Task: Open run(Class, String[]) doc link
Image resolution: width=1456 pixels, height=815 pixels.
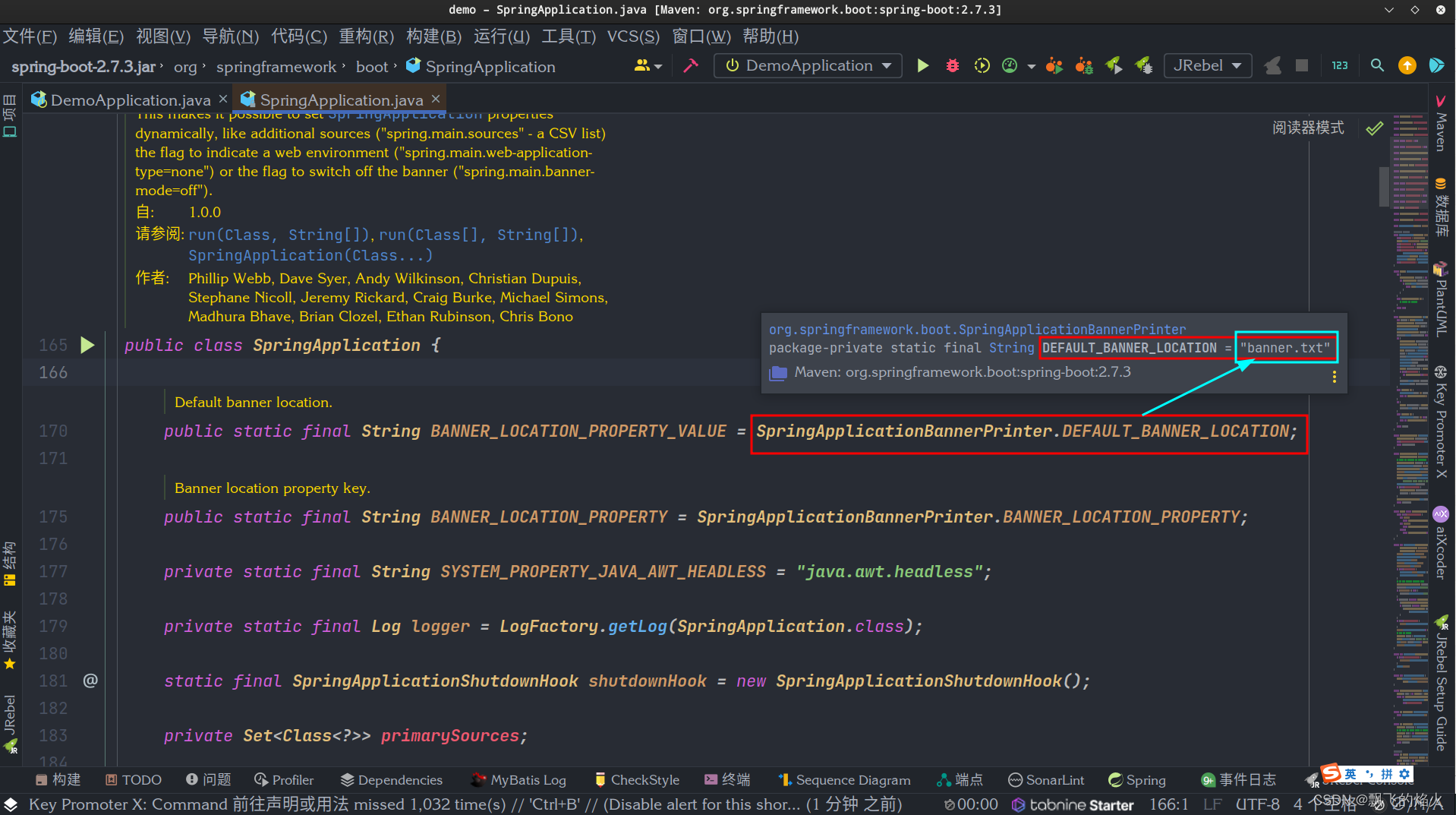Action: point(279,235)
